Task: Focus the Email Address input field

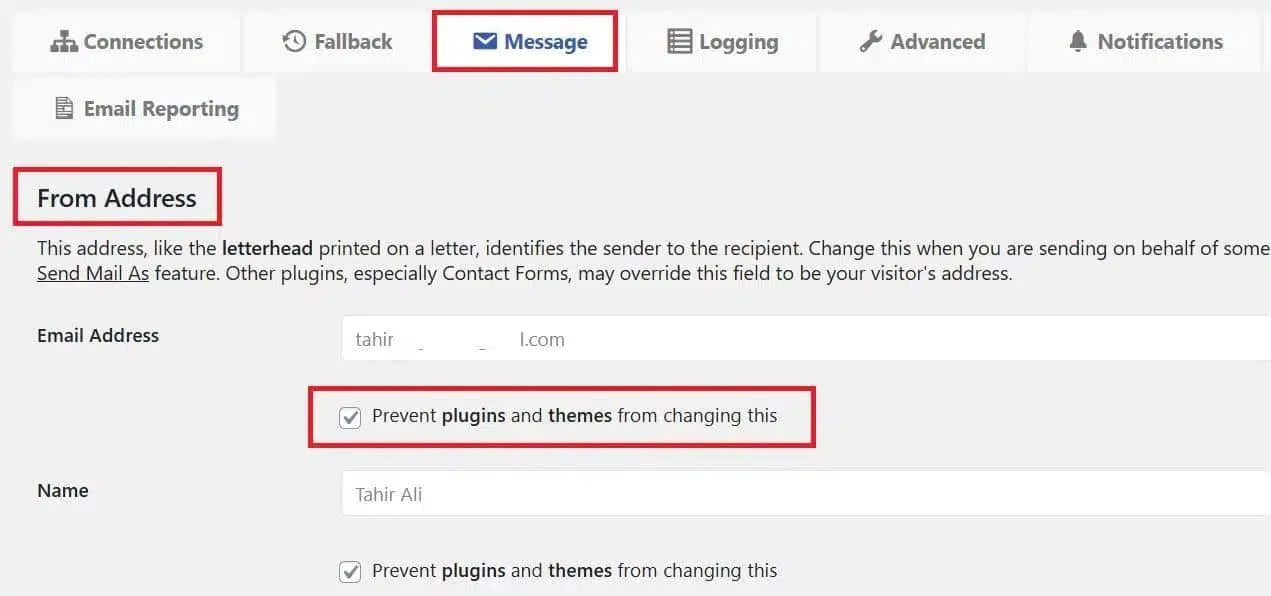Action: click(800, 339)
